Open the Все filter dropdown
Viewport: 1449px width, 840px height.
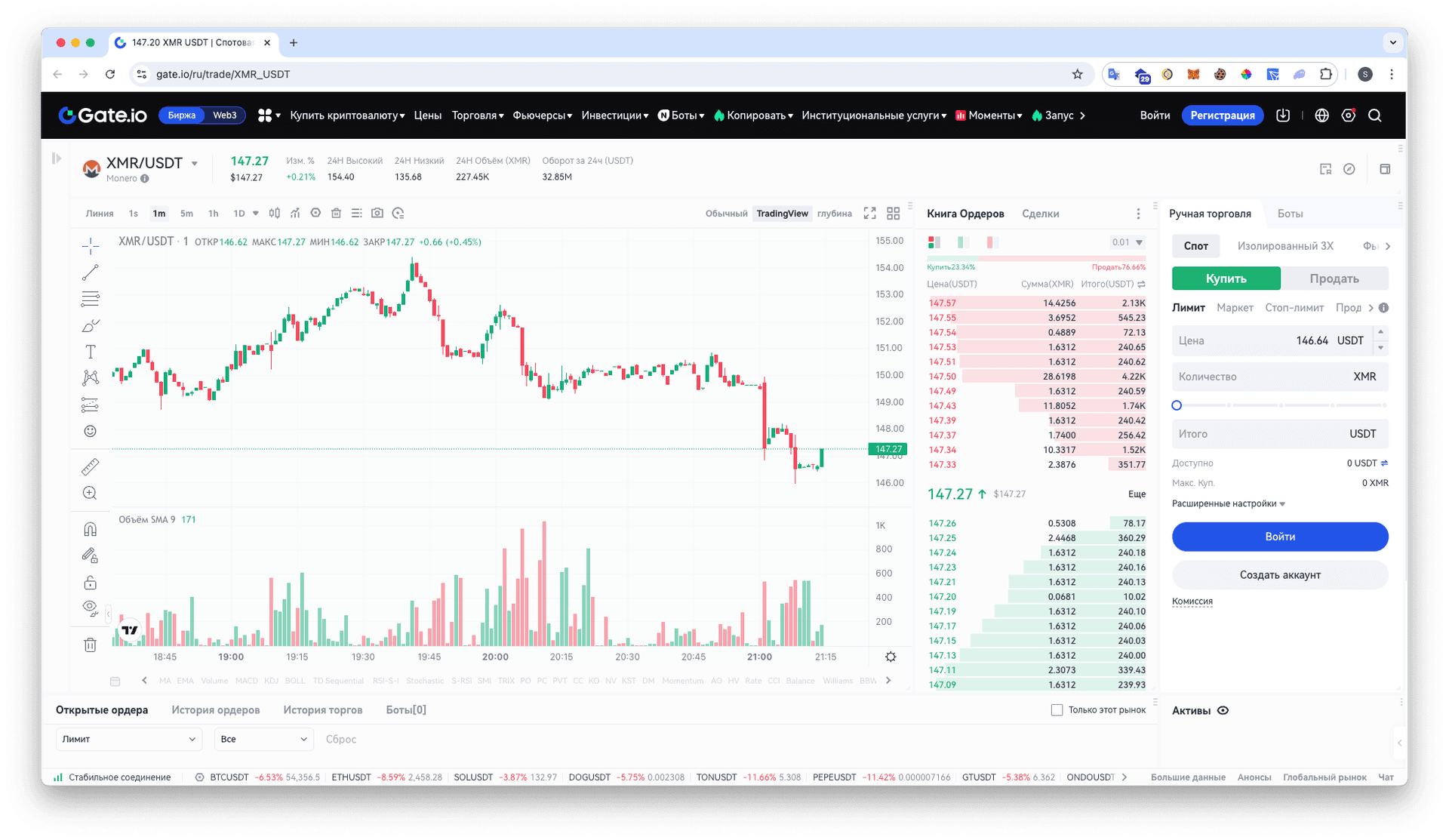[x=263, y=740]
